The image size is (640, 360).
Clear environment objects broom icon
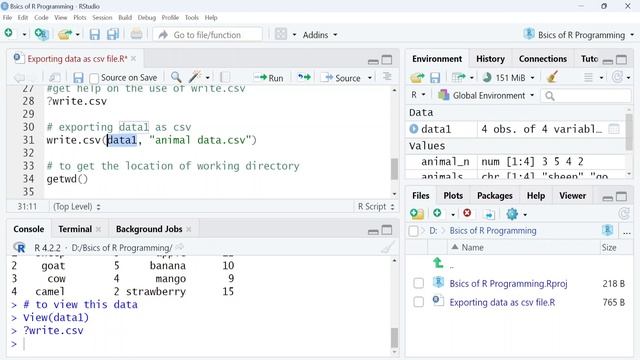pyautogui.click(x=552, y=77)
